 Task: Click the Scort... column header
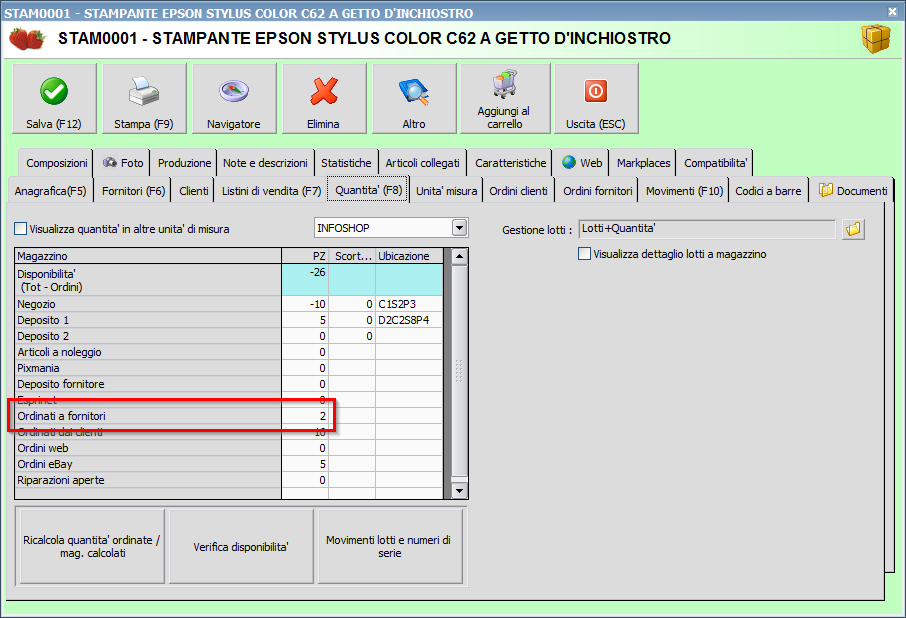[352, 256]
